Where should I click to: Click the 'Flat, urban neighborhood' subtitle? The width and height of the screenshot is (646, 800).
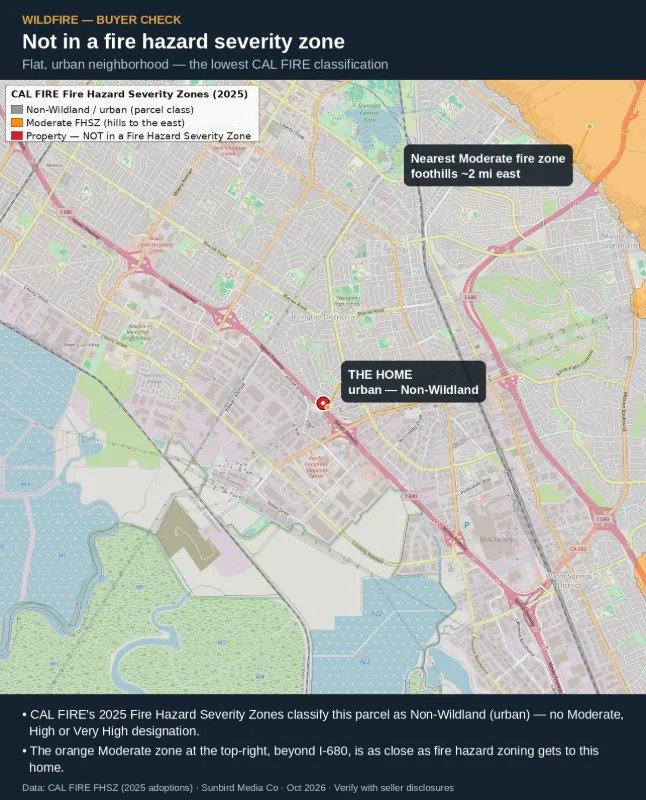pos(205,64)
